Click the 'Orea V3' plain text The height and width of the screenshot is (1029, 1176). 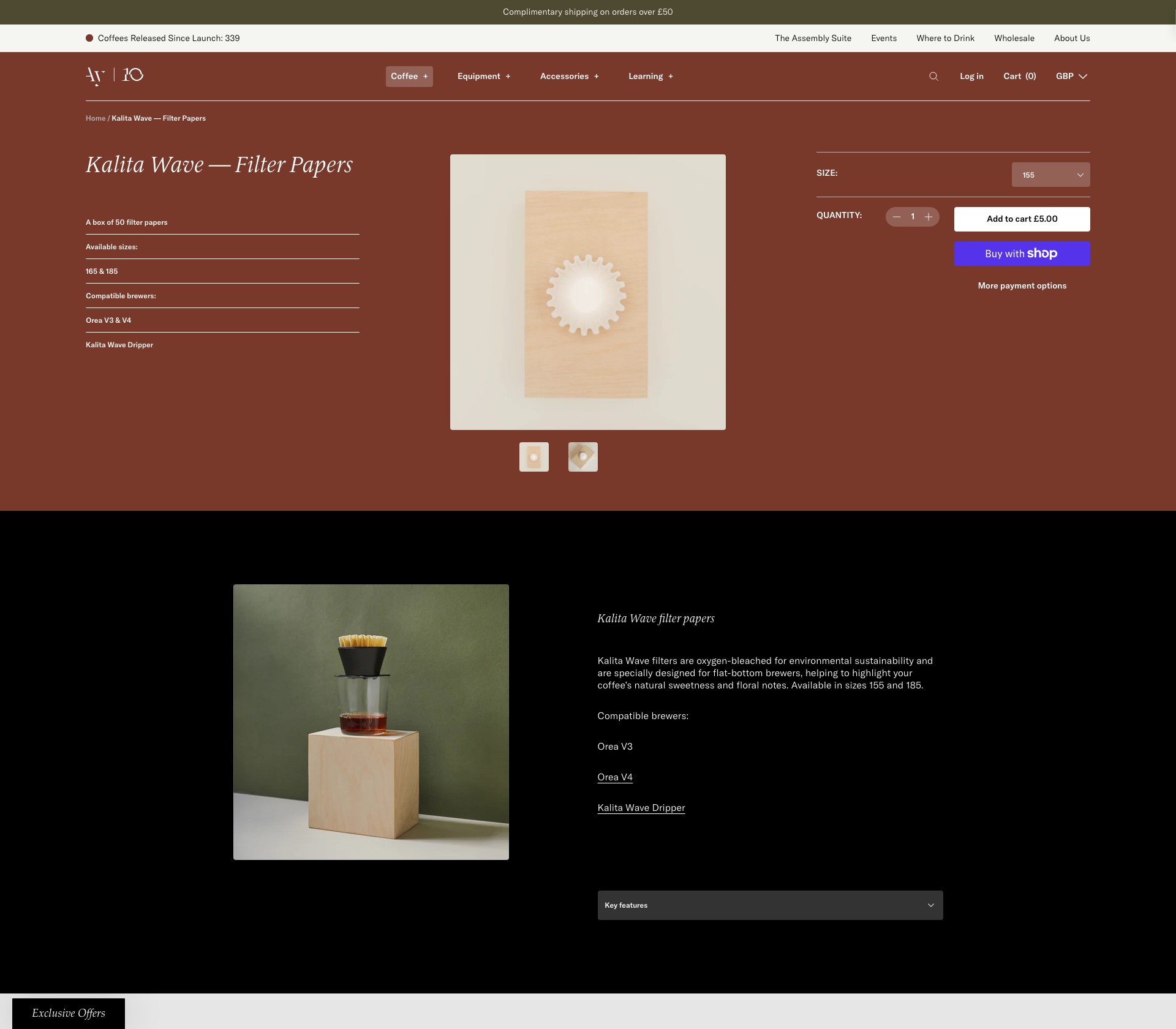coord(615,747)
